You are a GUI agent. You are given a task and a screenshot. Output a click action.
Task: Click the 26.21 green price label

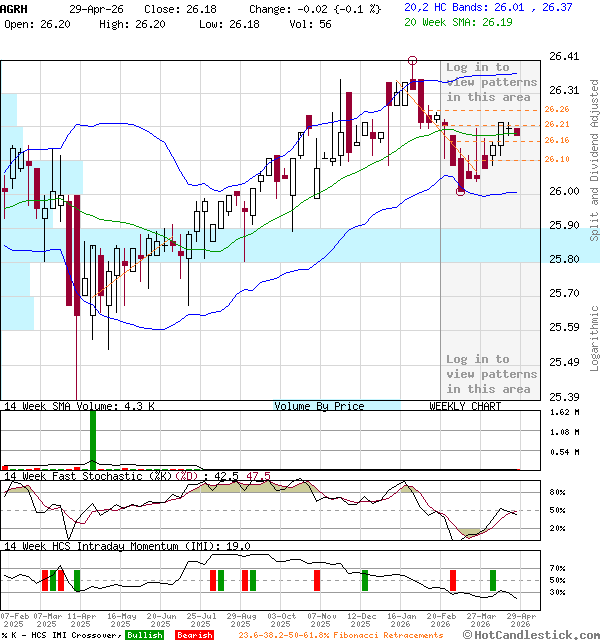point(557,124)
